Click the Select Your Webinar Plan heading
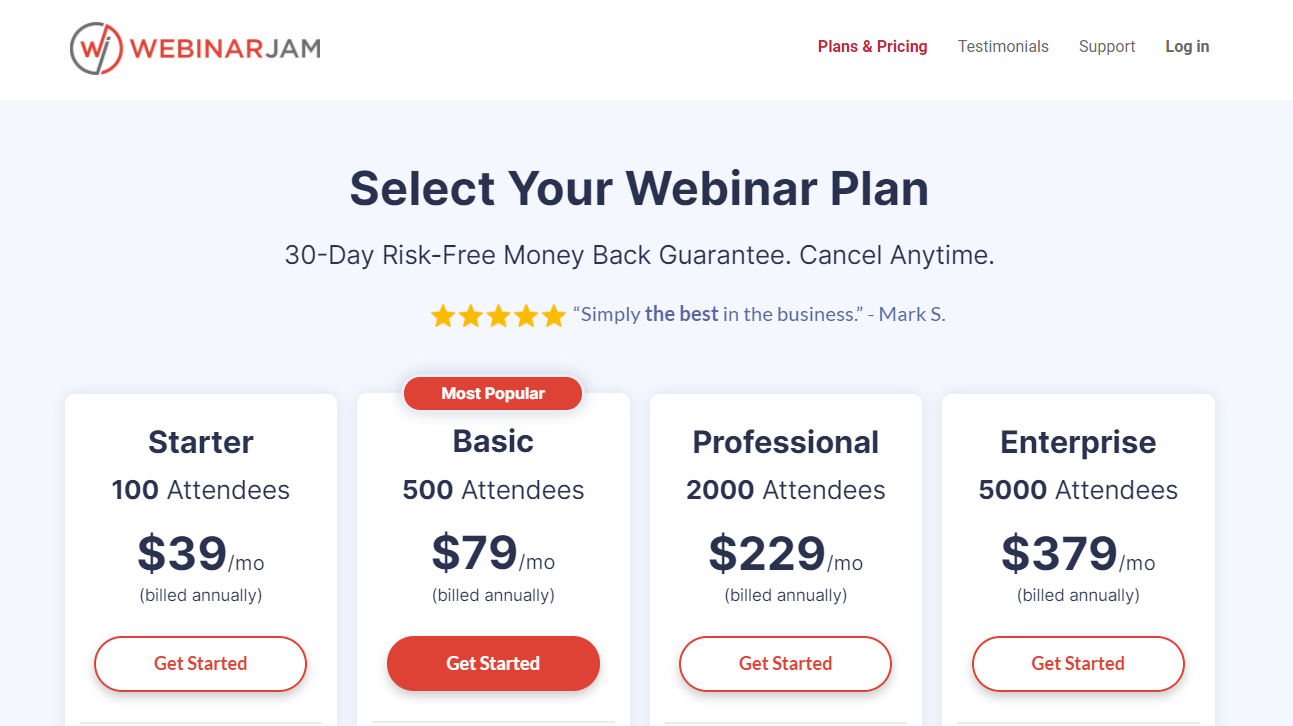Image resolution: width=1293 pixels, height=726 pixels. (639, 188)
